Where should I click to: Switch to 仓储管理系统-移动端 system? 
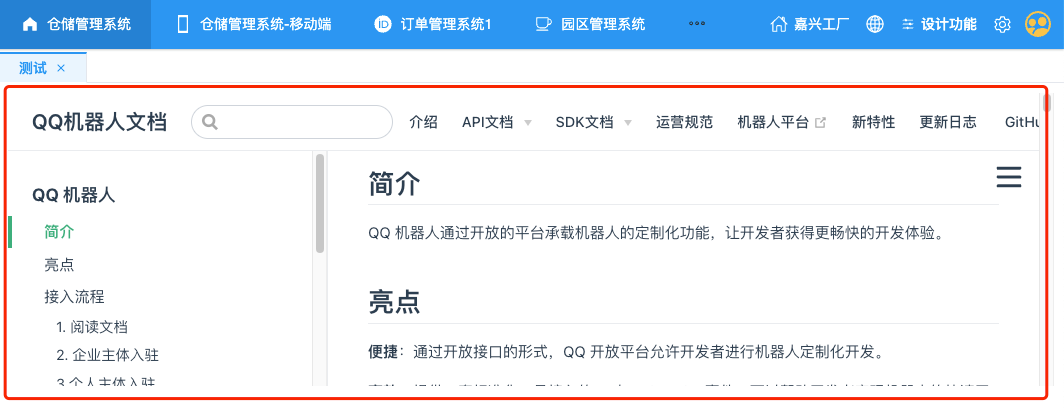(x=254, y=25)
